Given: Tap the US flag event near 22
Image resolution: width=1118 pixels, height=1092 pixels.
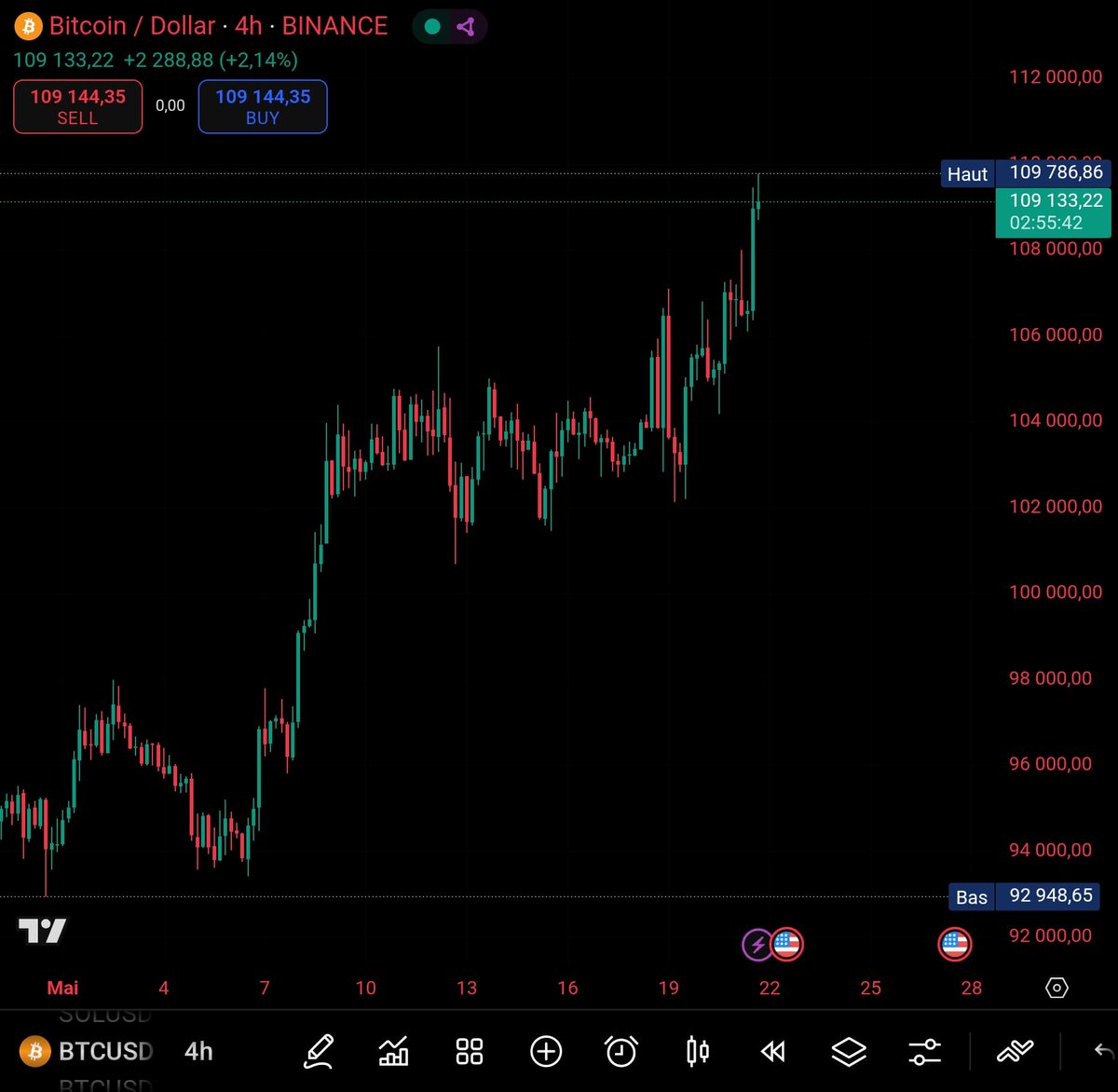Looking at the screenshot, I should [787, 945].
